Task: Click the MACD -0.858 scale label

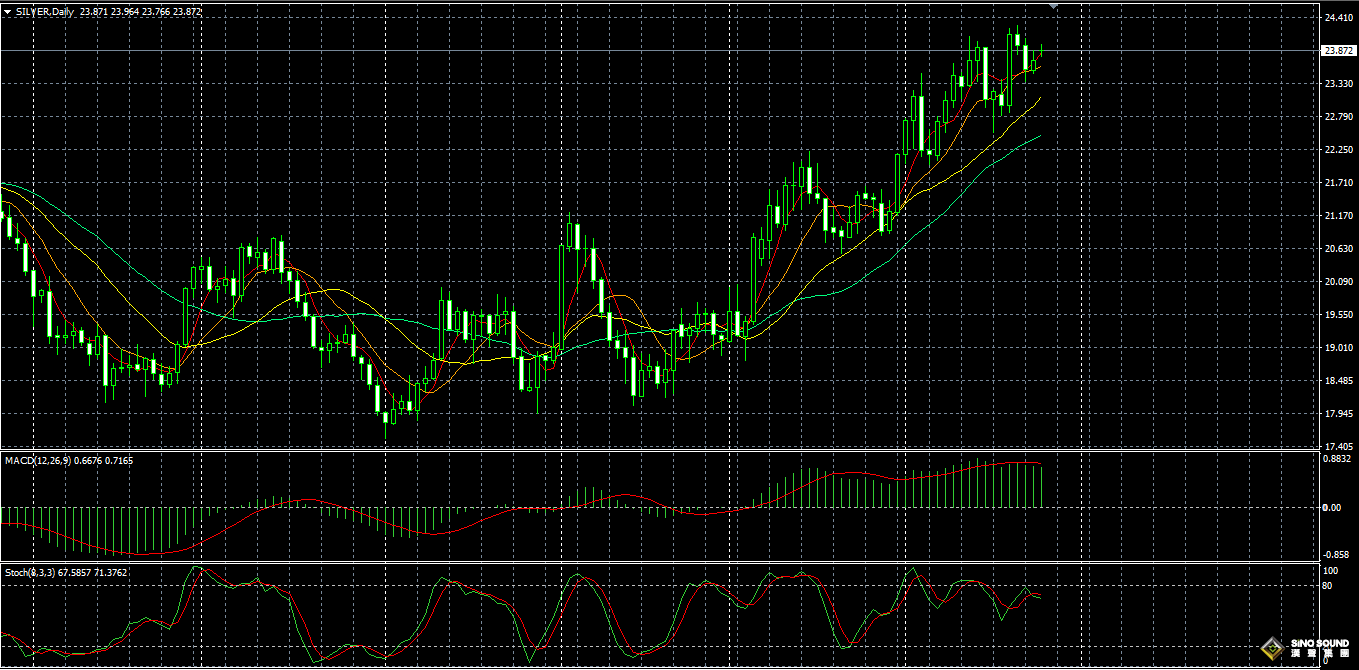Action: [1338, 555]
